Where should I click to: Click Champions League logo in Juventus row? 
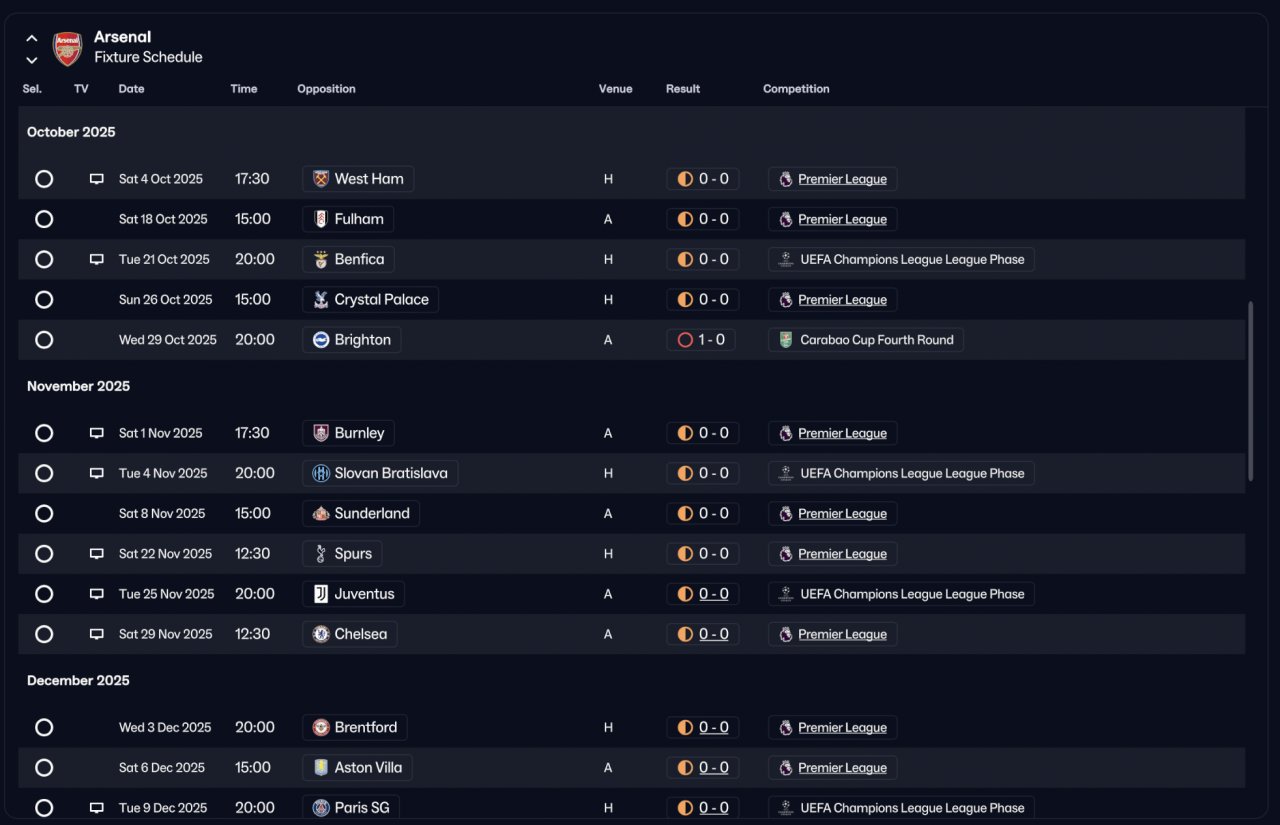(x=786, y=594)
